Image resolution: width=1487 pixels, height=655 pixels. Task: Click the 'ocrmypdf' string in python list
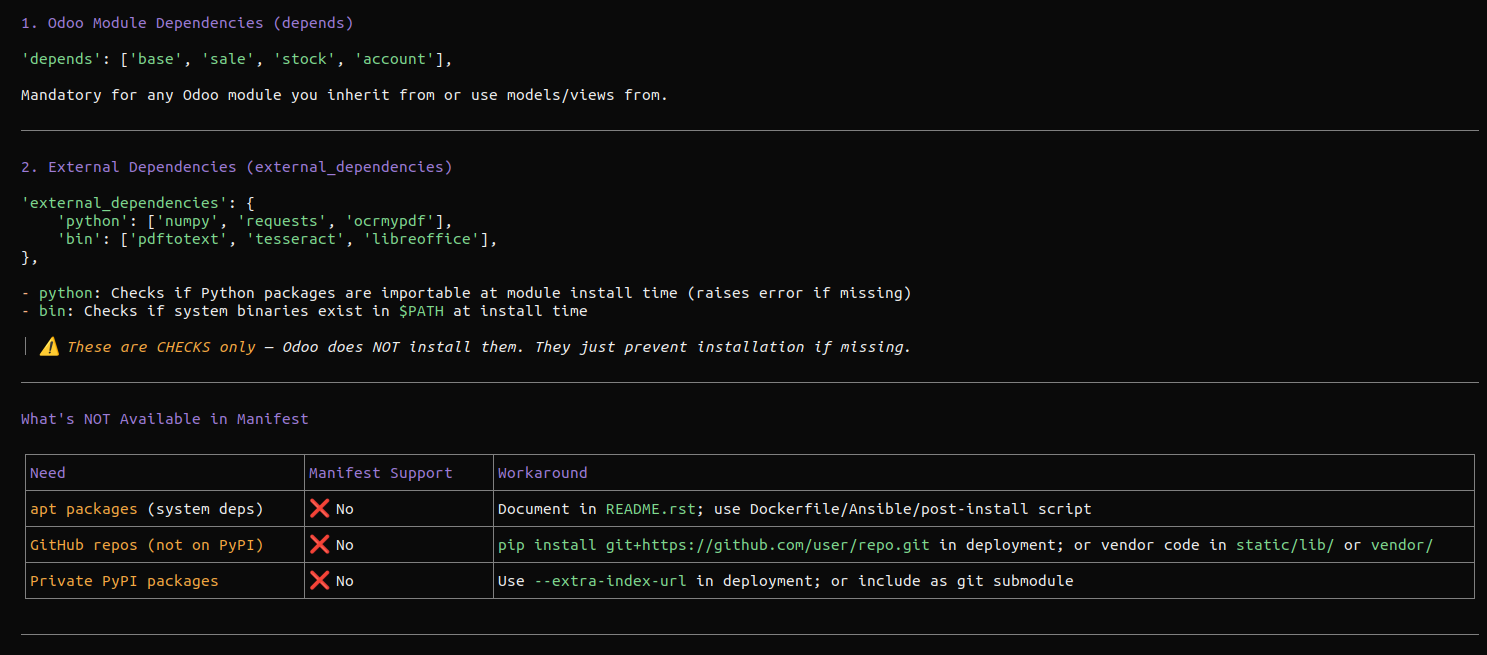coord(390,221)
